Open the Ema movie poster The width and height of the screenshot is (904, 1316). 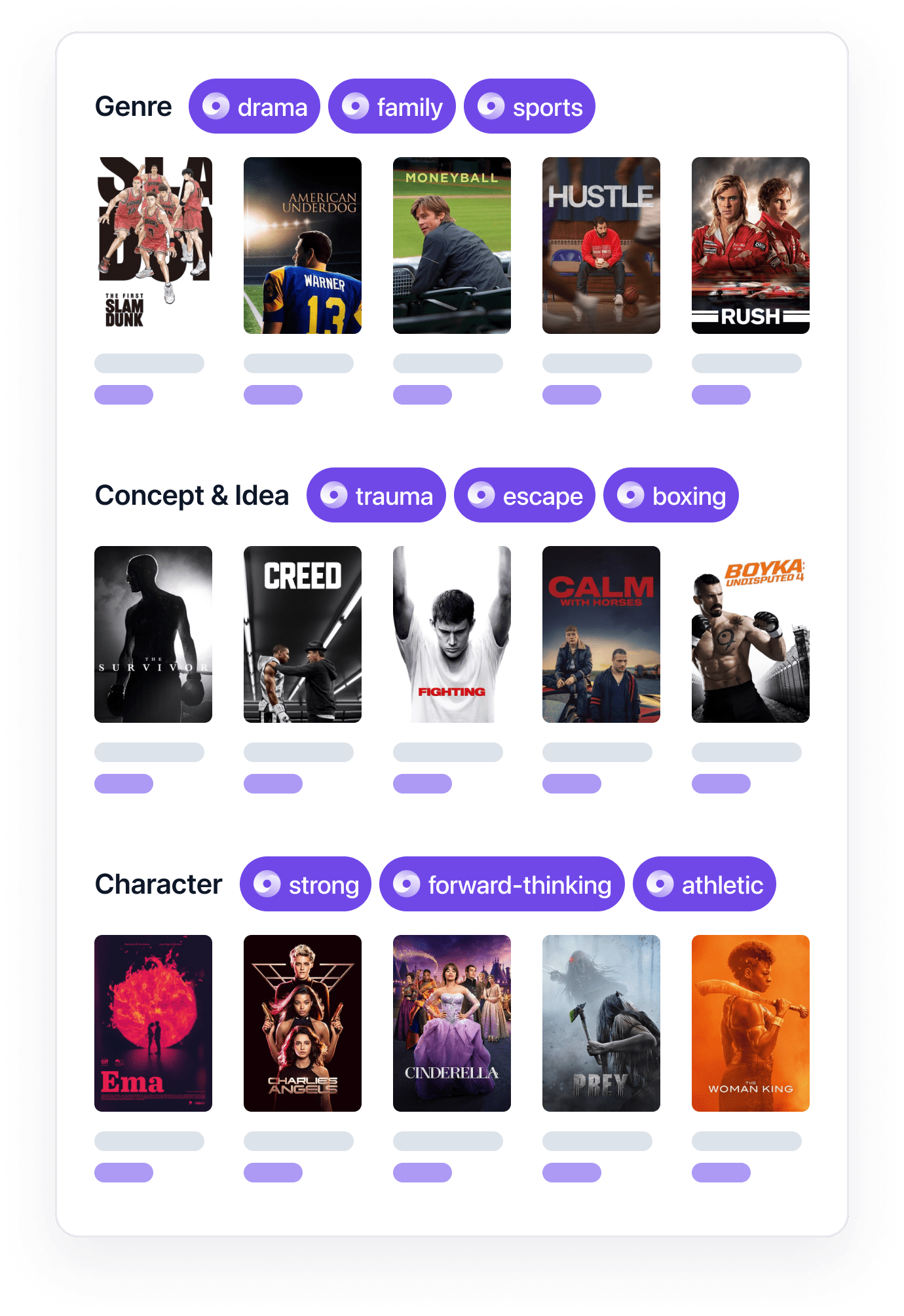pyautogui.click(x=153, y=1023)
